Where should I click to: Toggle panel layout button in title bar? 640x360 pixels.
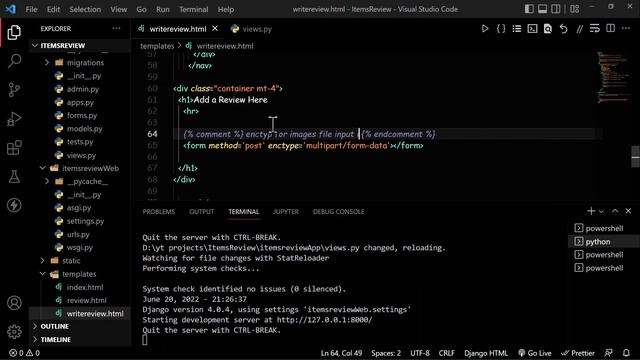click(542, 9)
